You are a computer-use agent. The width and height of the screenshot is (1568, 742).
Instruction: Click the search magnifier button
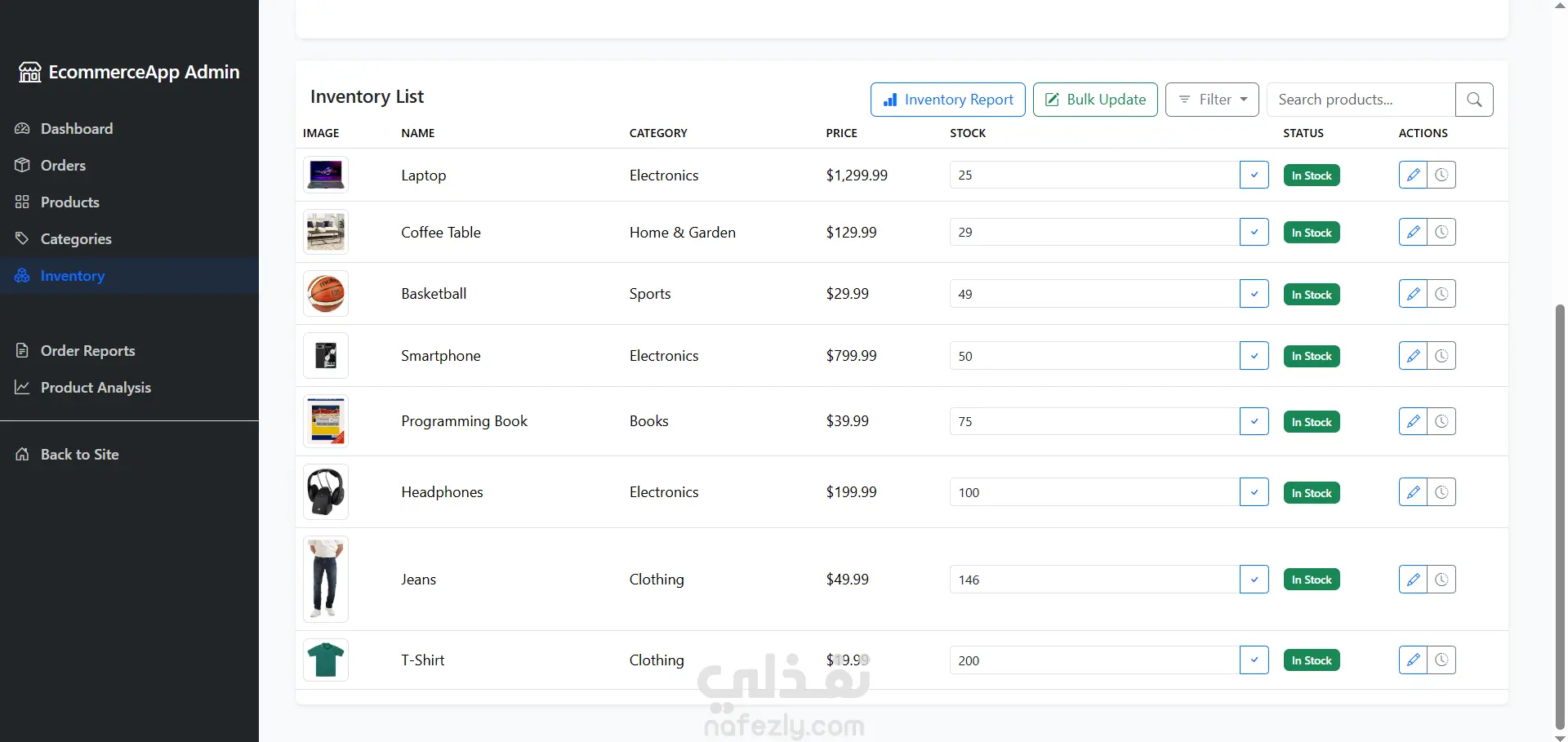(x=1474, y=100)
